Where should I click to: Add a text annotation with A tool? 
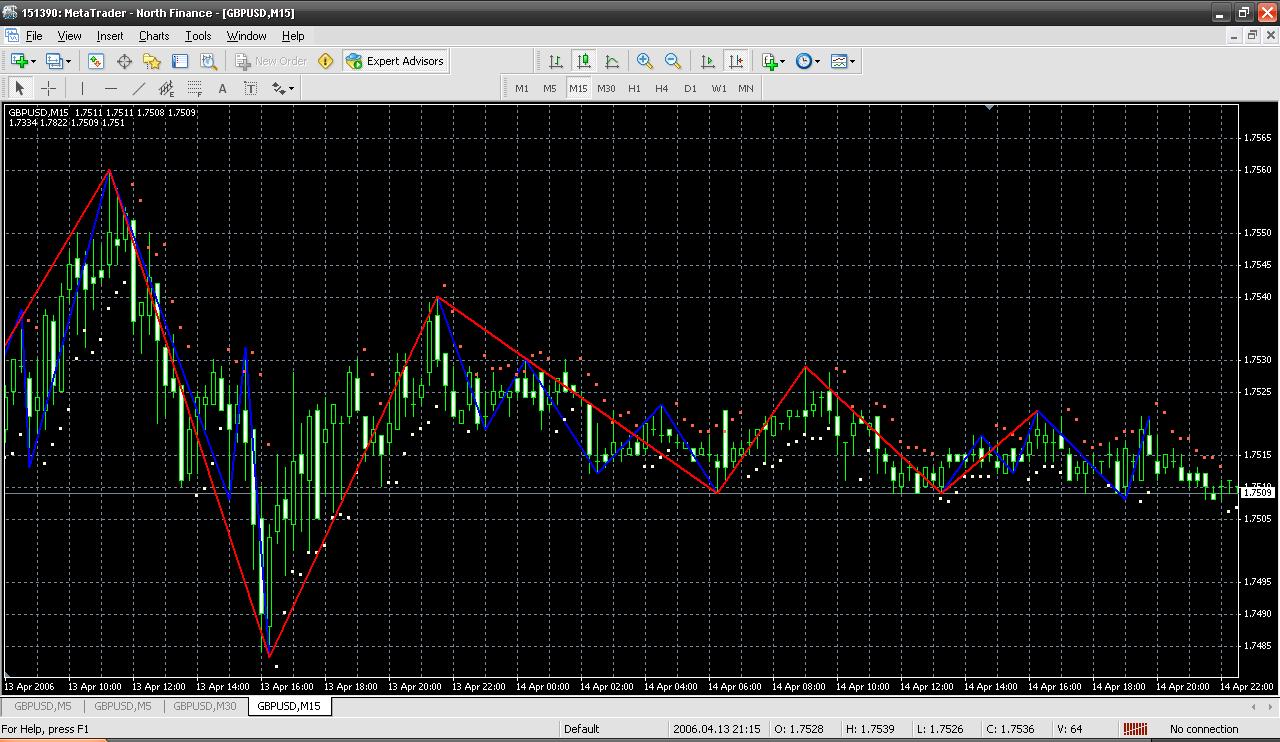pyautogui.click(x=222, y=88)
